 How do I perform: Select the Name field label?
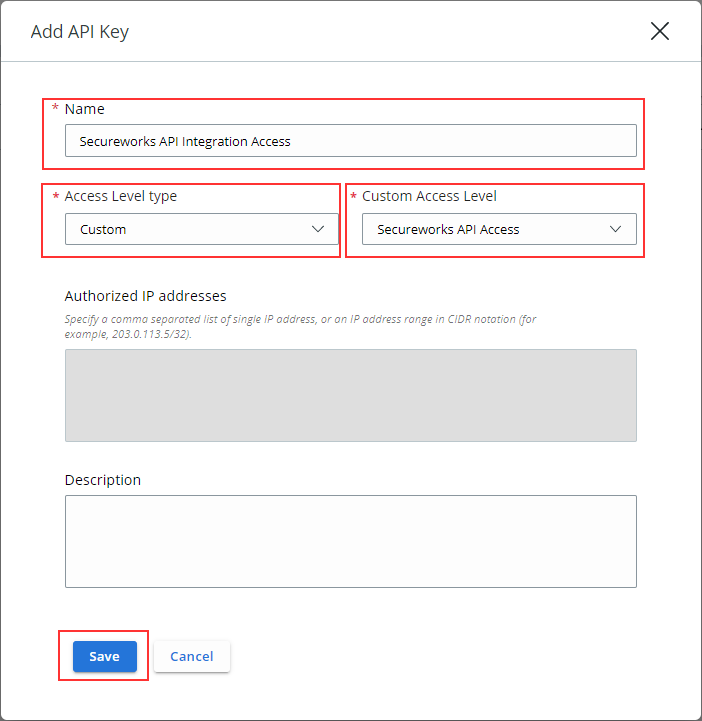[x=85, y=109]
